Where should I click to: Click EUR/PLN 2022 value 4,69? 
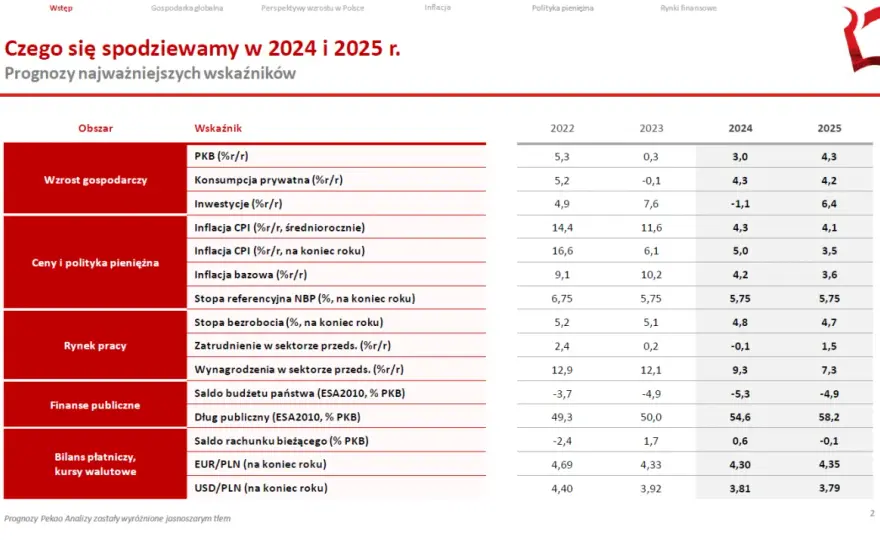tap(562, 465)
